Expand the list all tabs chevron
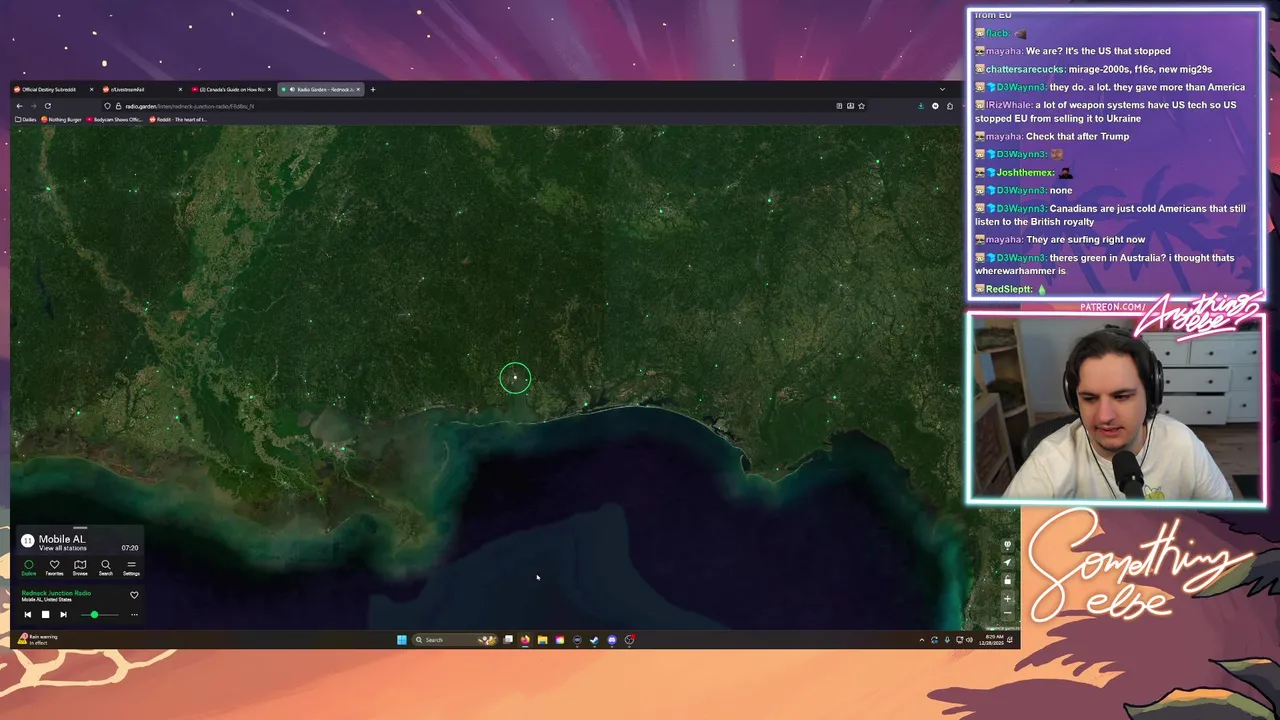Viewport: 1280px width, 720px height. pos(942,89)
